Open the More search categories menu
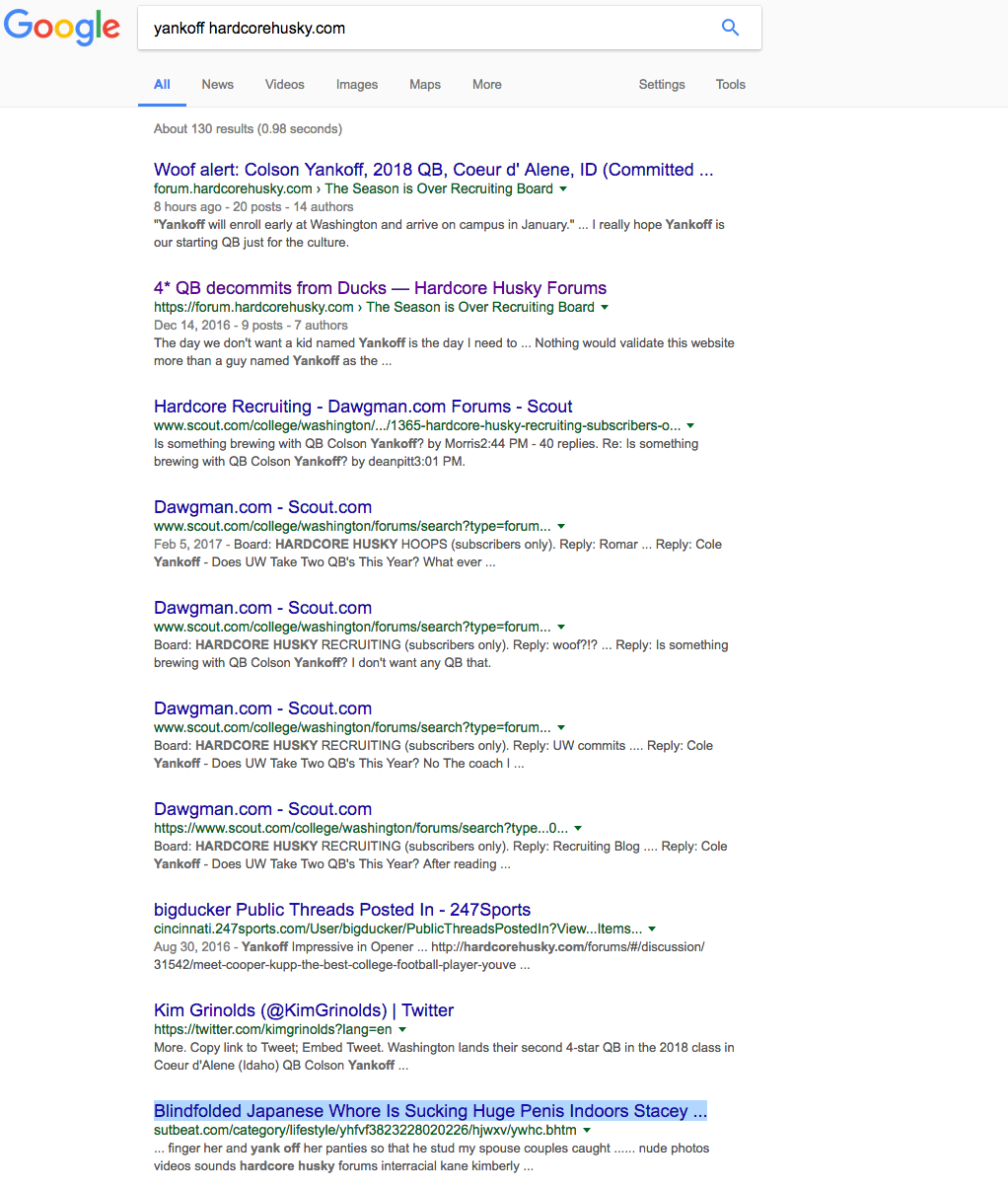 coord(487,85)
